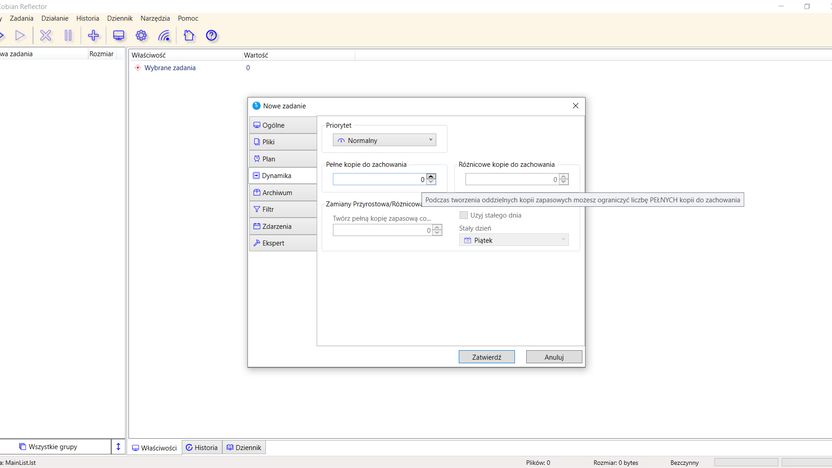Confirm with the Zatwierdź button
832x468 pixels.
(487, 357)
